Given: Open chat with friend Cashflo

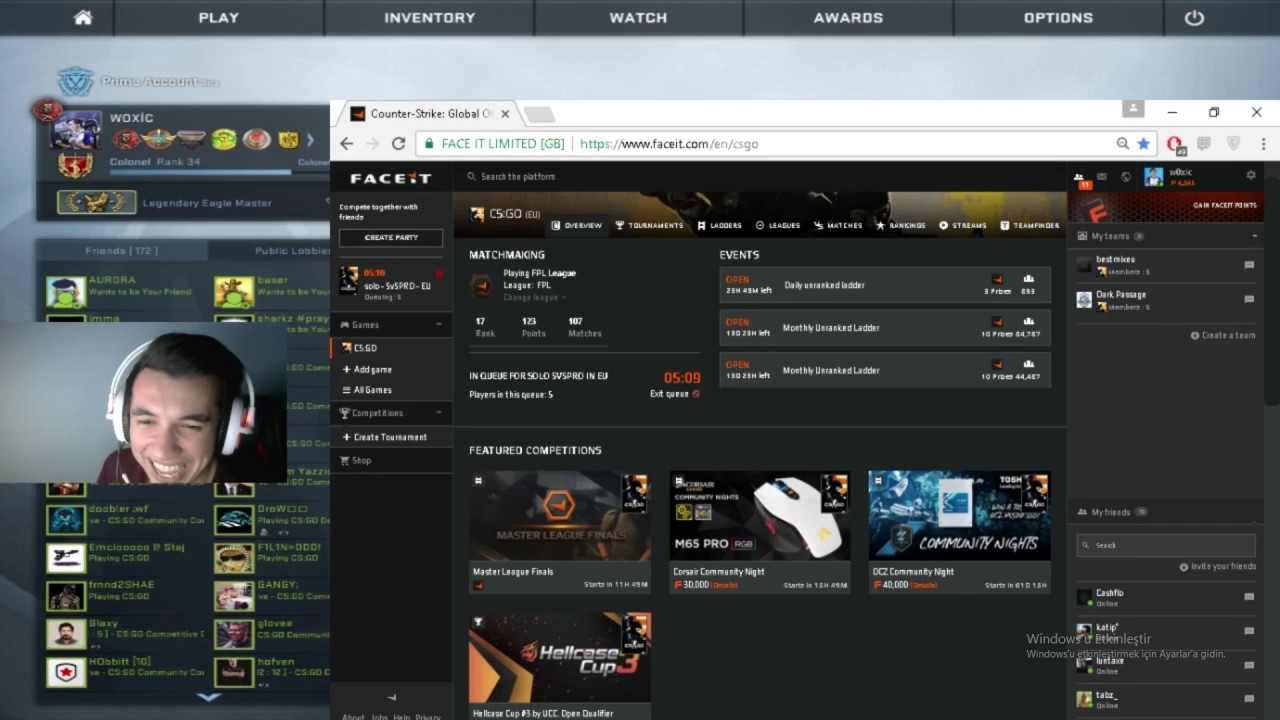Looking at the screenshot, I should (x=1249, y=597).
